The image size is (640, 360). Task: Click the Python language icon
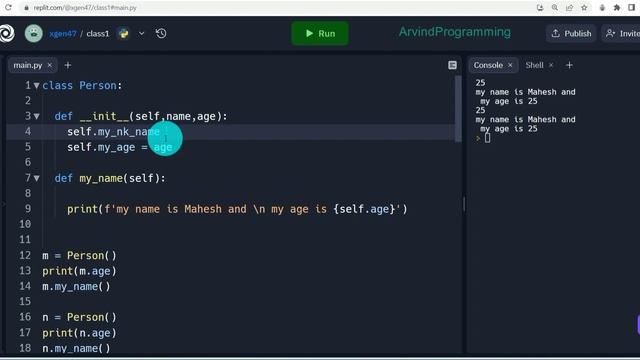[123, 33]
